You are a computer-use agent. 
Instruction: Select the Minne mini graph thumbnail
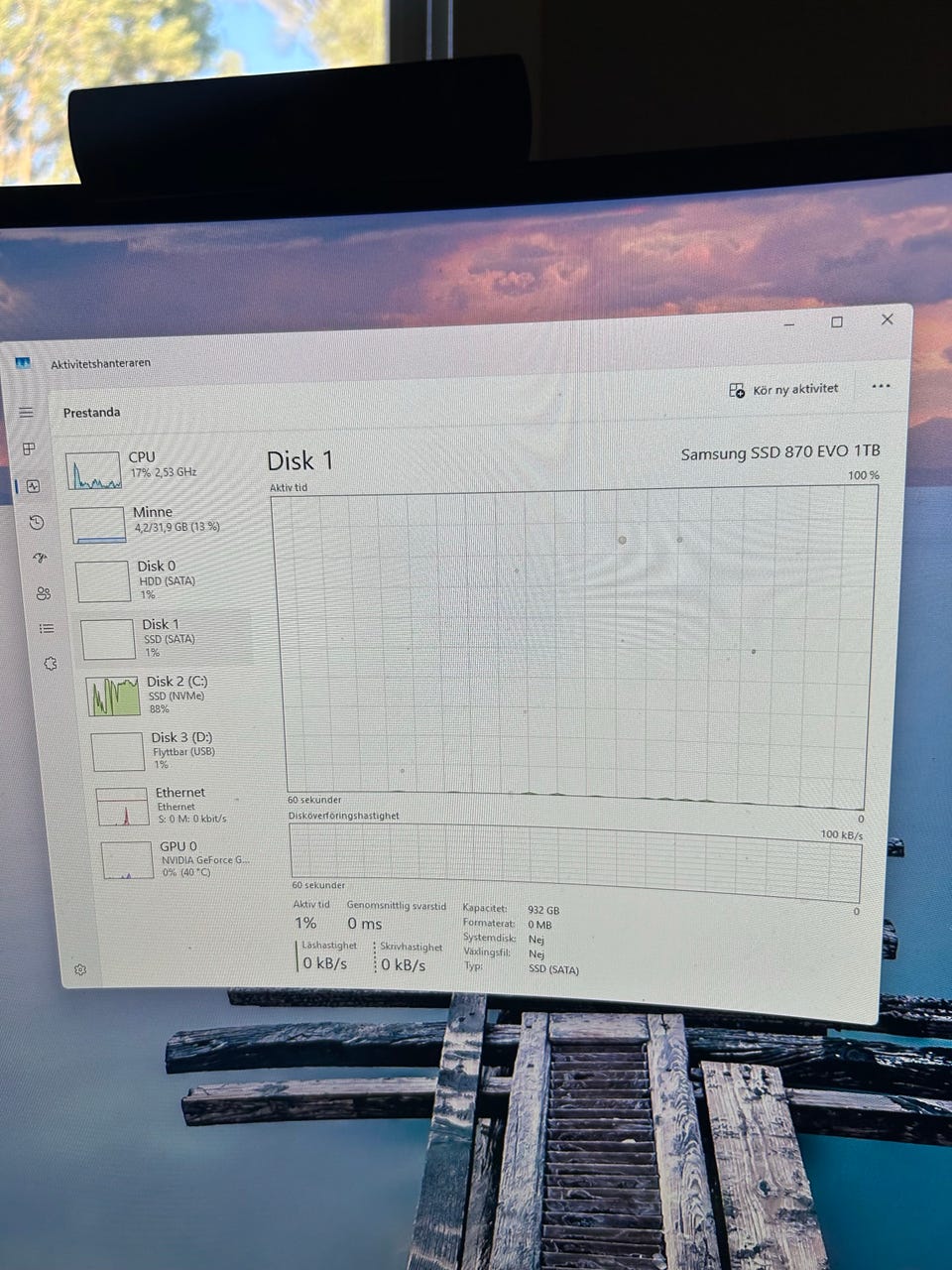[98, 525]
